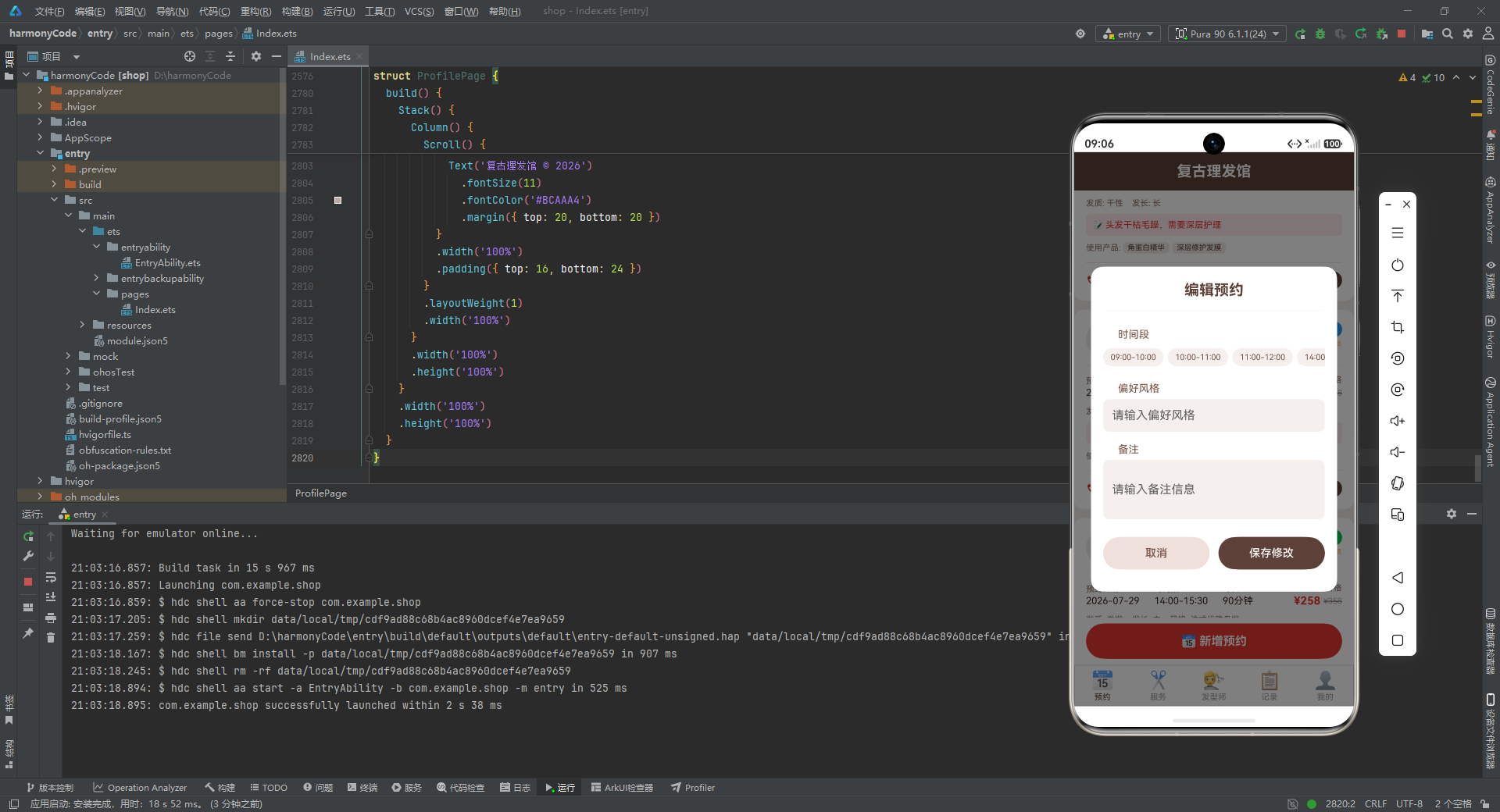Open the emulator hamburger menu
The height and width of the screenshot is (812, 1500).
click(1398, 233)
